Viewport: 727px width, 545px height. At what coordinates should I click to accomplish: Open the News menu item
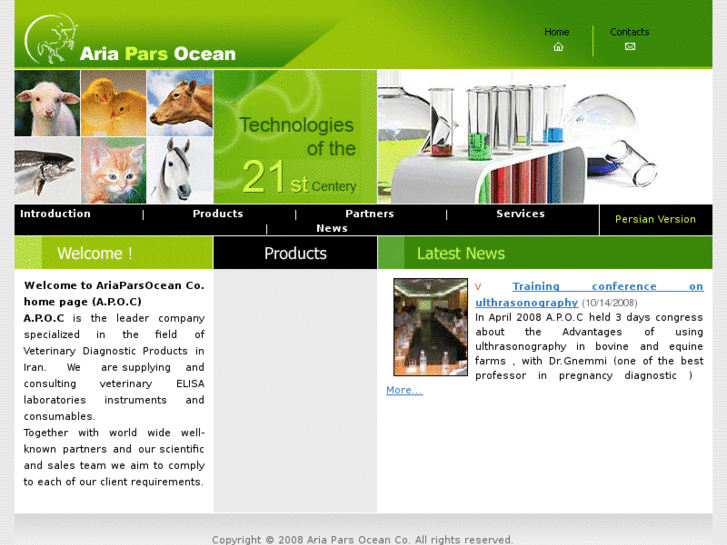(332, 228)
